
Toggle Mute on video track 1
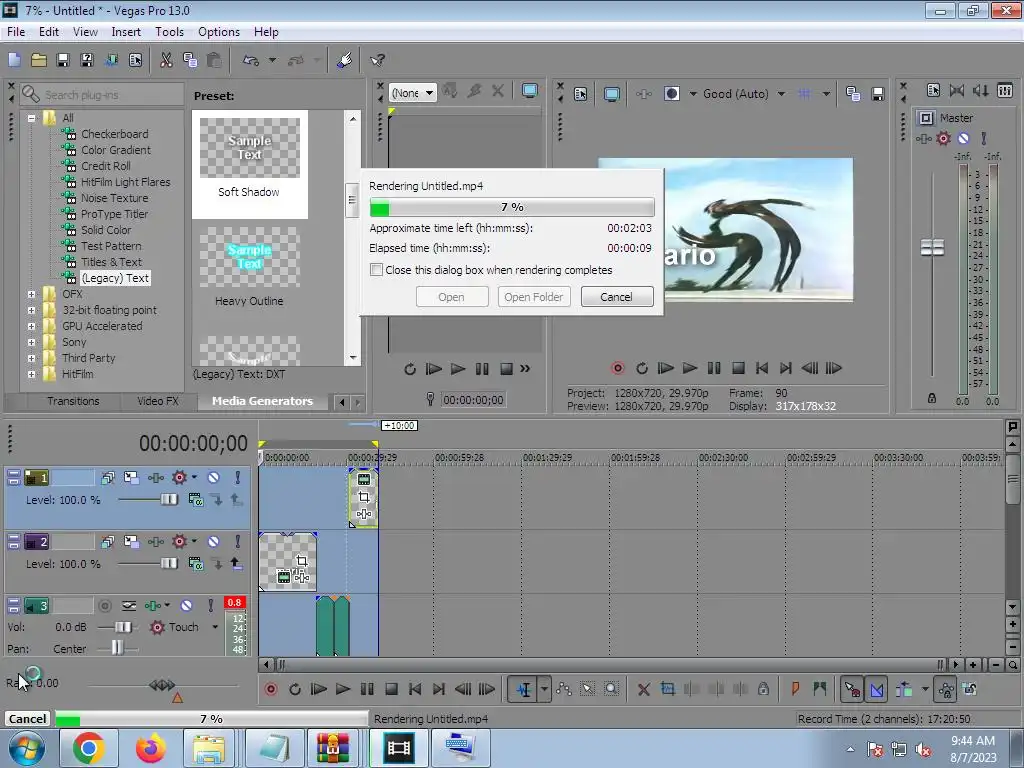(x=213, y=477)
